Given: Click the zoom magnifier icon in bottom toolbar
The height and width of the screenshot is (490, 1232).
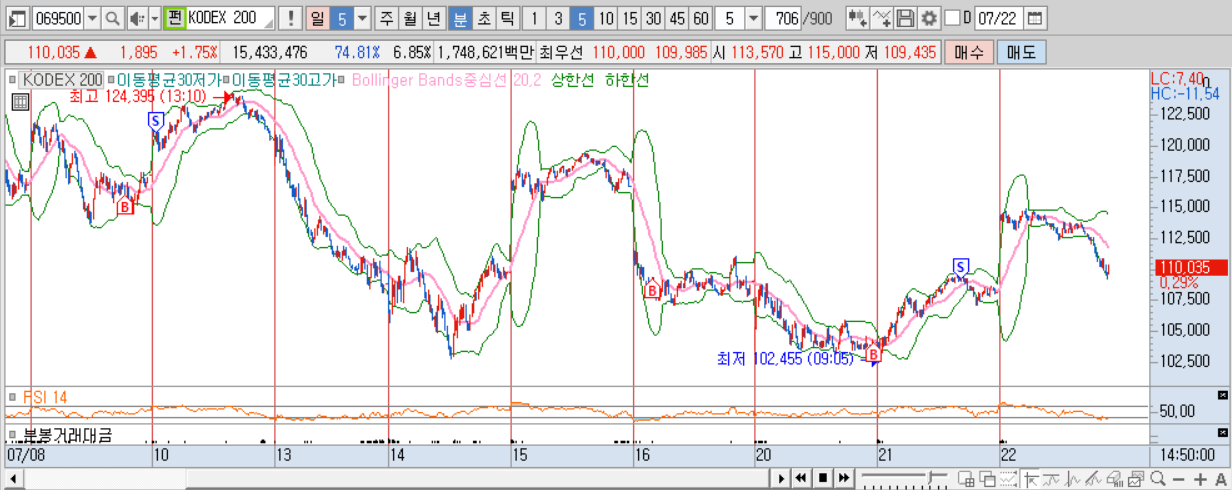Looking at the screenshot, I should tap(1158, 478).
